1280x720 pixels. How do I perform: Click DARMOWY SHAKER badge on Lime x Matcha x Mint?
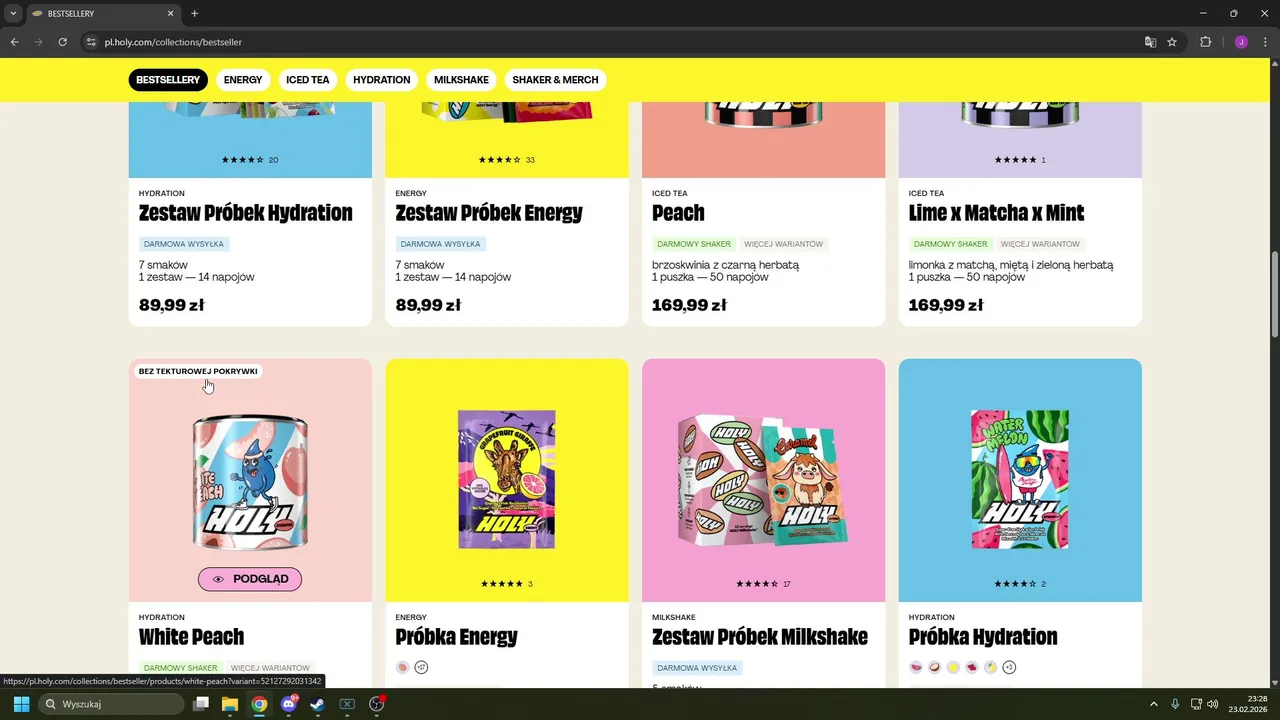[950, 244]
